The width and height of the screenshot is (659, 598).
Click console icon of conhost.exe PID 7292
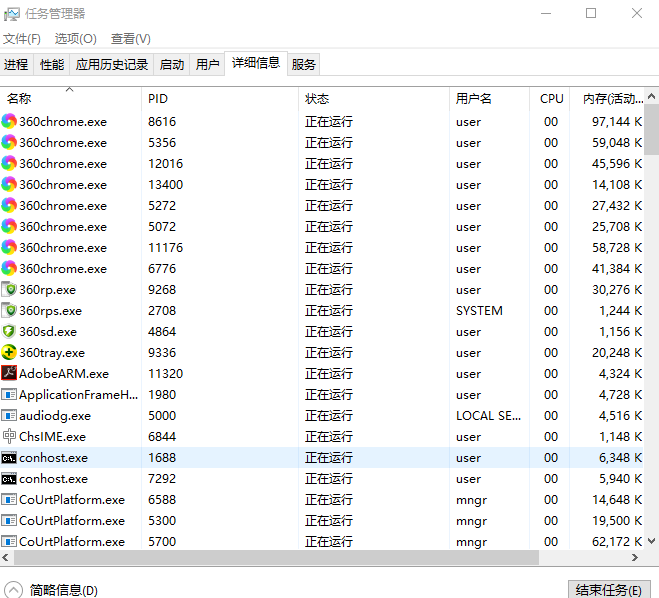click(x=9, y=479)
